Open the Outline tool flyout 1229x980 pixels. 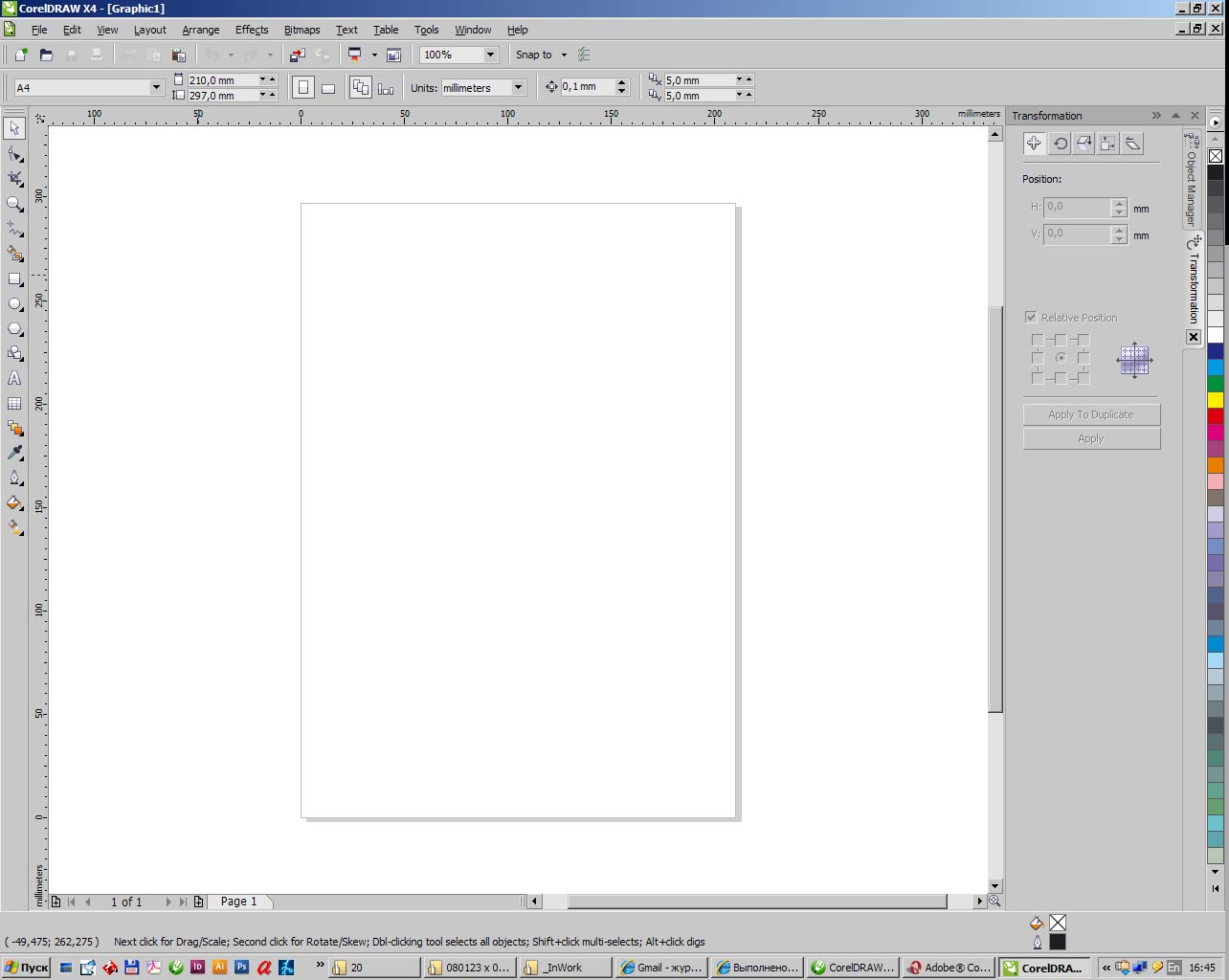point(14,478)
